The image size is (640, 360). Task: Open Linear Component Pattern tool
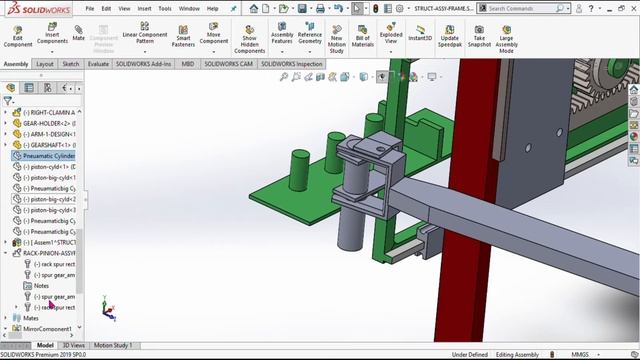144,33
